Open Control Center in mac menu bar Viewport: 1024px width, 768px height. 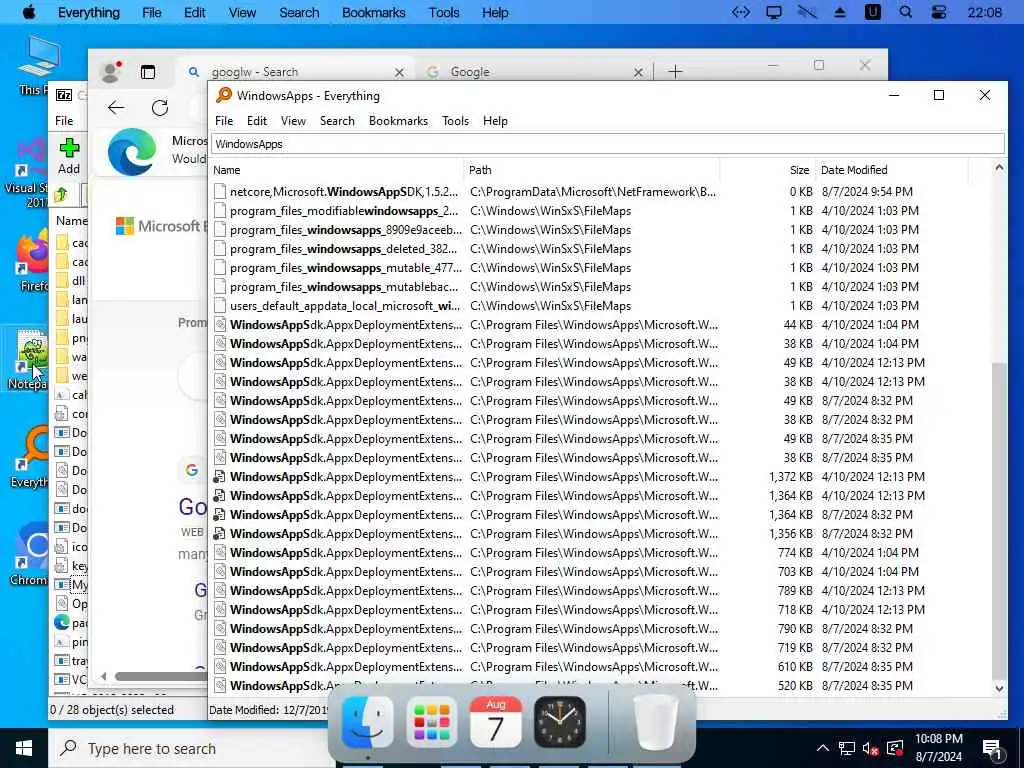coord(938,12)
